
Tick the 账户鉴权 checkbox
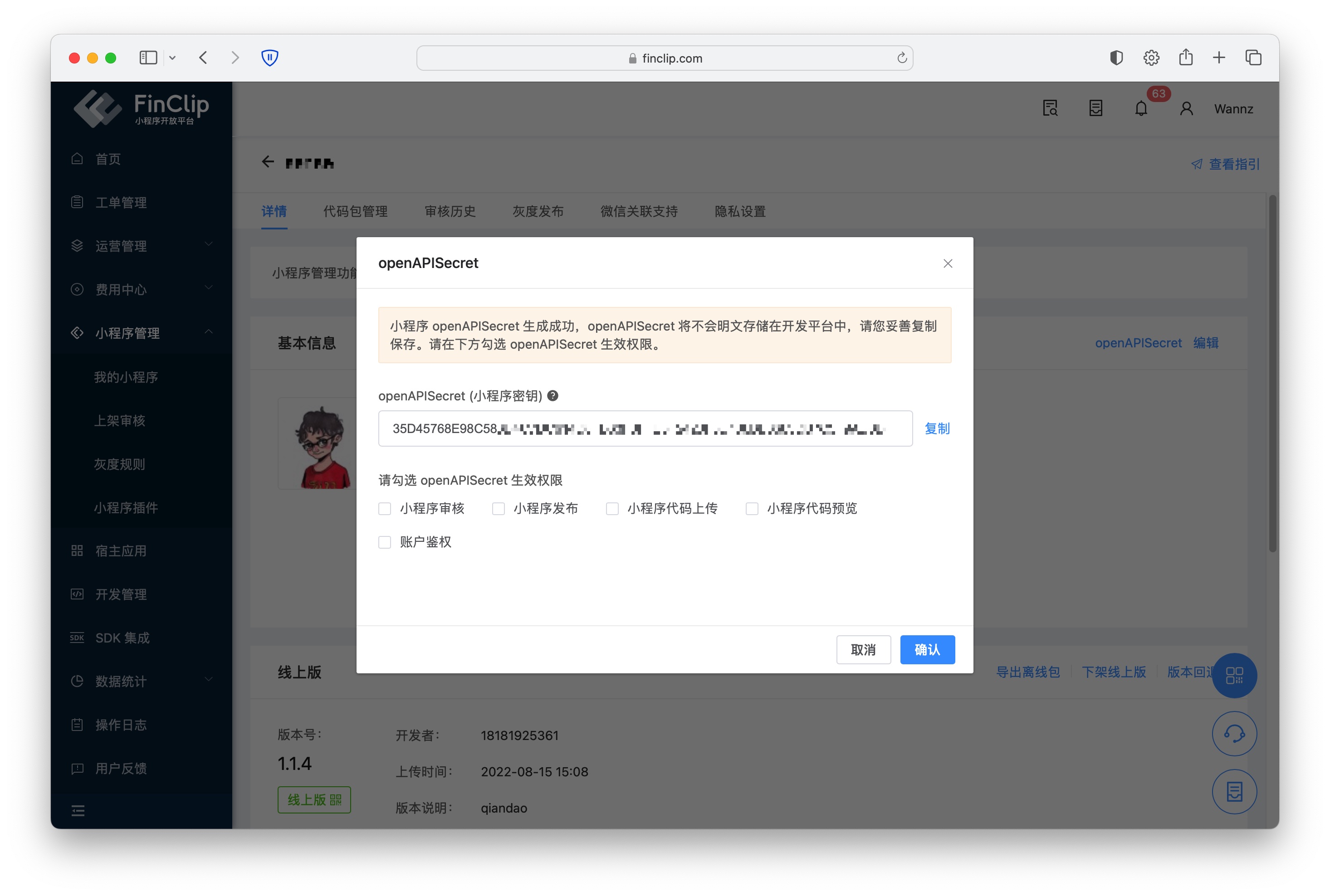[x=385, y=542]
